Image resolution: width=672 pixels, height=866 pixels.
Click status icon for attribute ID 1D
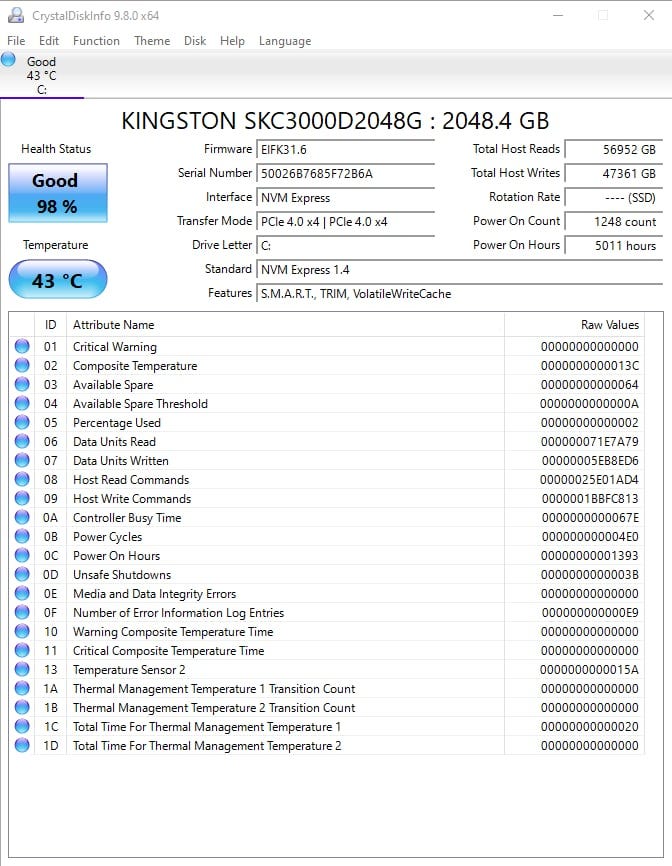tap(22, 745)
